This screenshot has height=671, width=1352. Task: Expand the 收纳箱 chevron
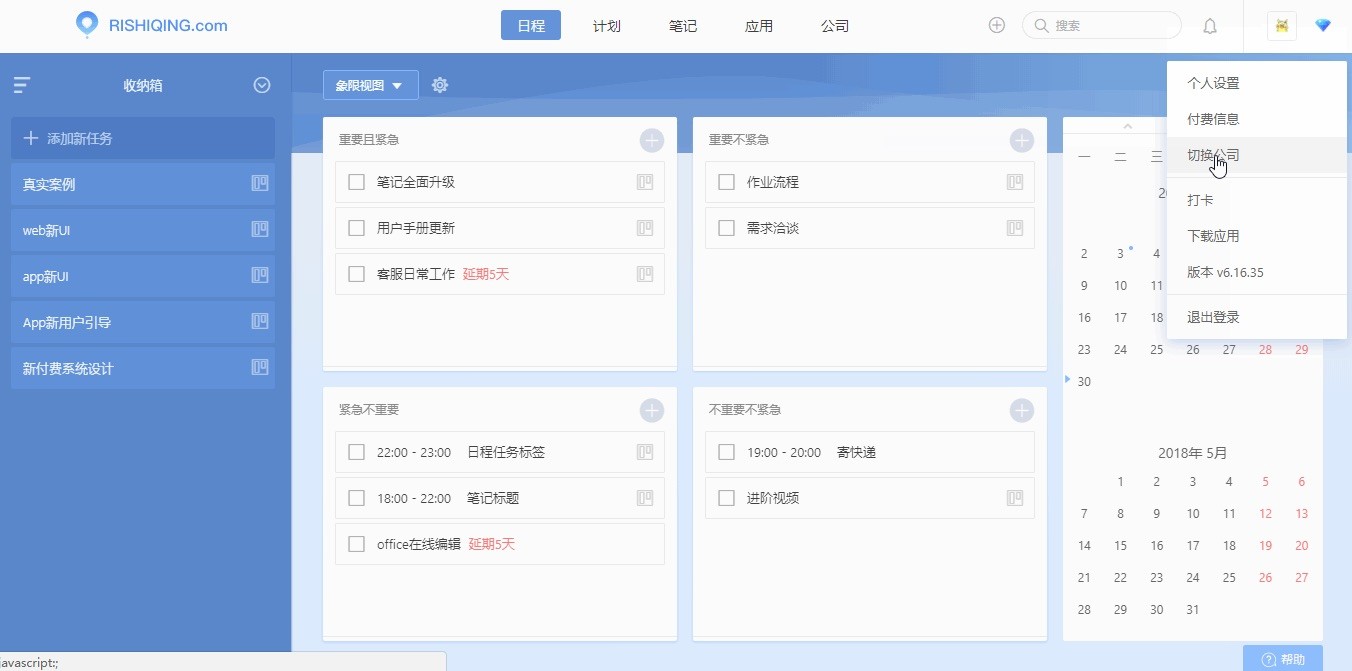point(262,85)
